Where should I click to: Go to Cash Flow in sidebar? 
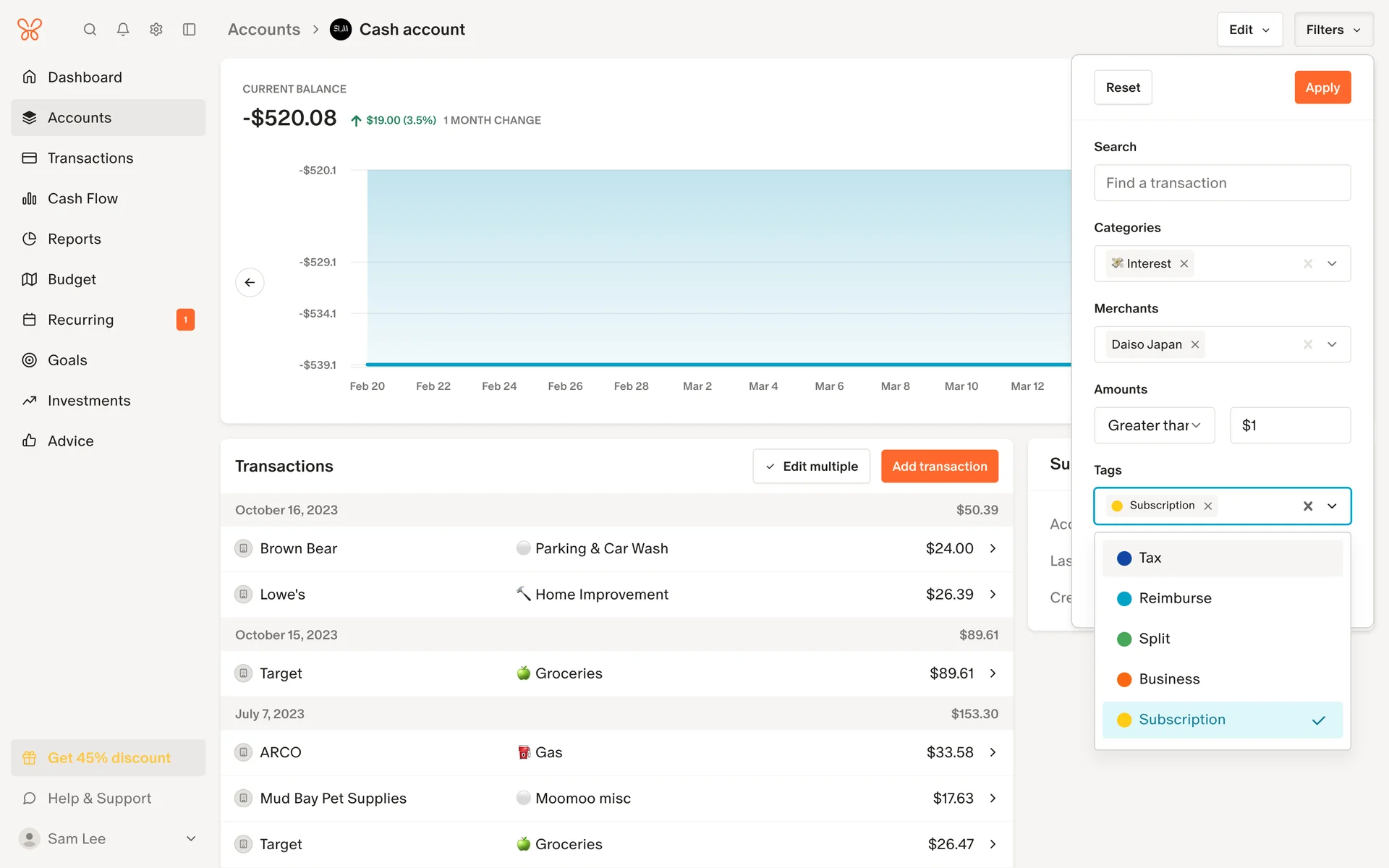pos(82,199)
